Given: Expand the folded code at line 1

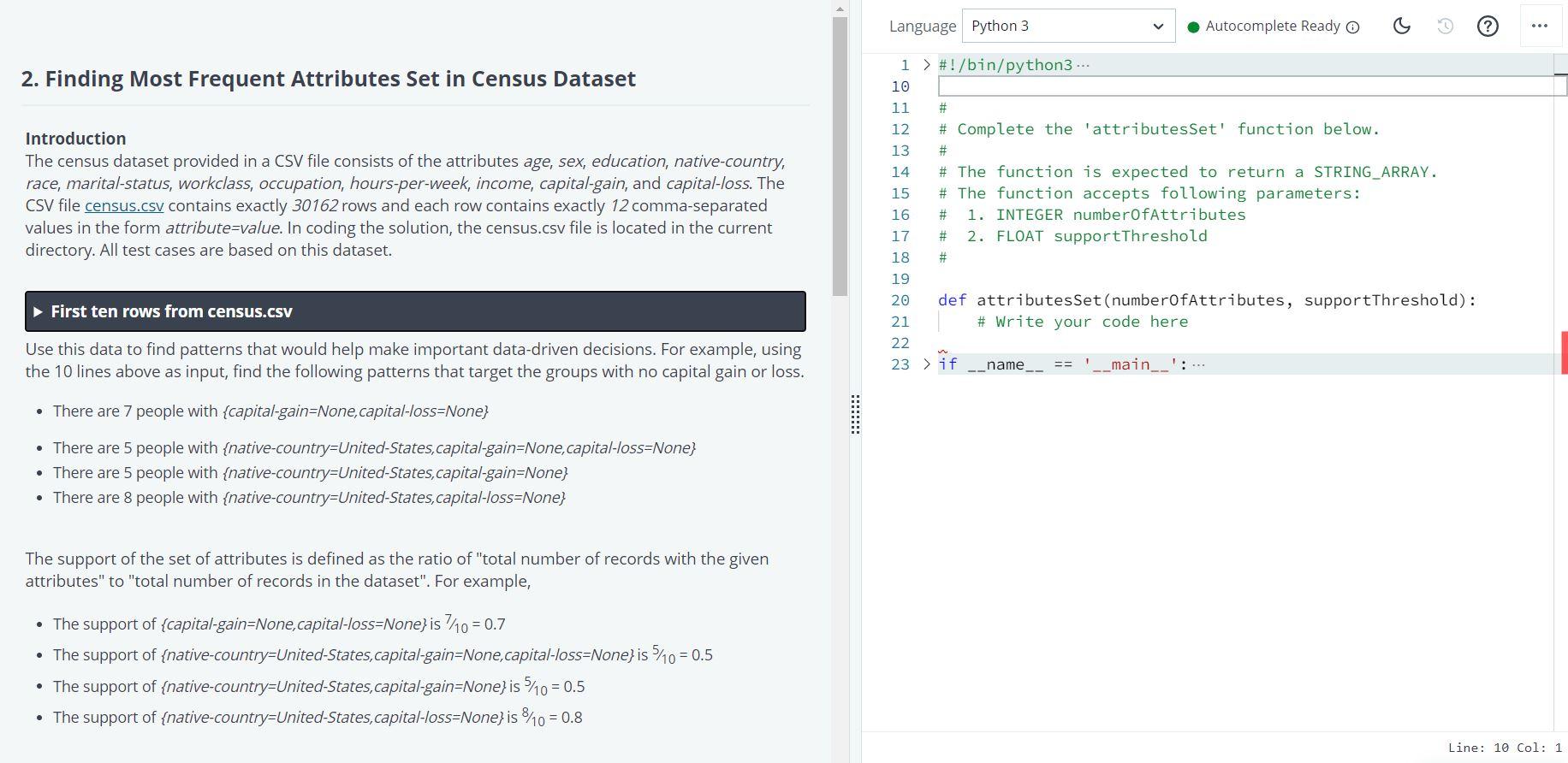Looking at the screenshot, I should [x=926, y=65].
